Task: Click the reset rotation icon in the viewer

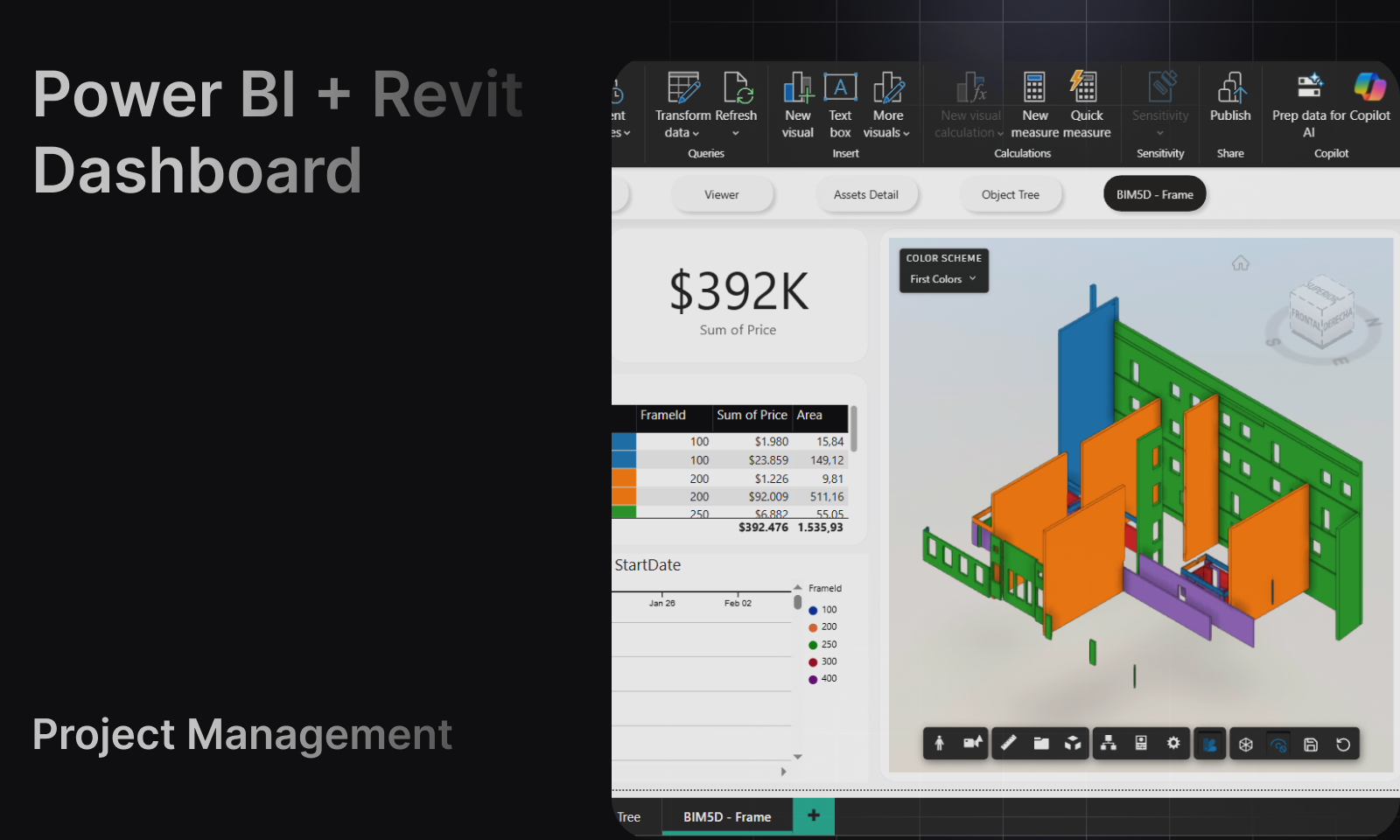Action: click(x=1344, y=743)
